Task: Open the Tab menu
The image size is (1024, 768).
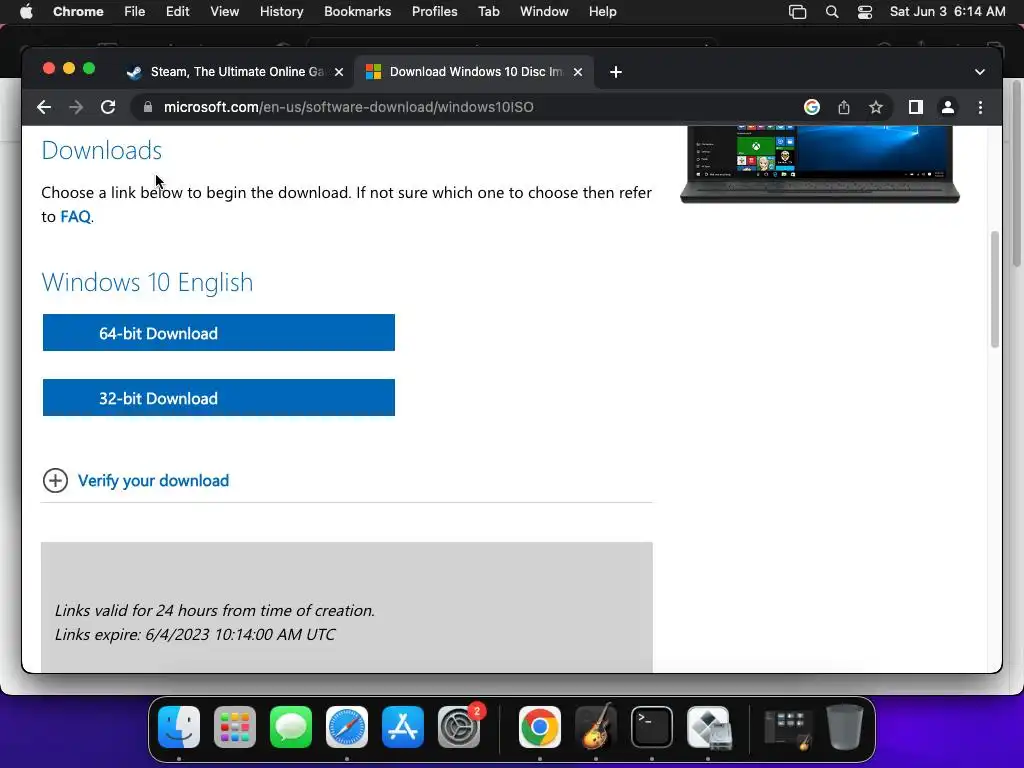Action: pos(488,12)
